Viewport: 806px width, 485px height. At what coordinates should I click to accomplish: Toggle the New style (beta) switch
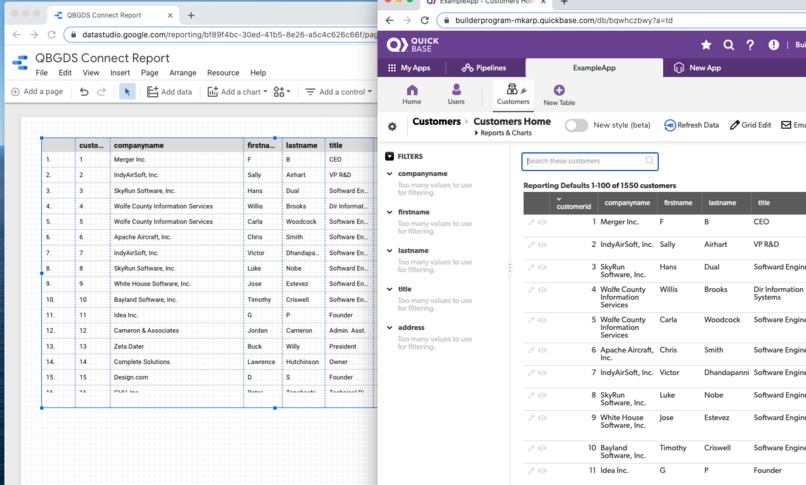(x=576, y=125)
